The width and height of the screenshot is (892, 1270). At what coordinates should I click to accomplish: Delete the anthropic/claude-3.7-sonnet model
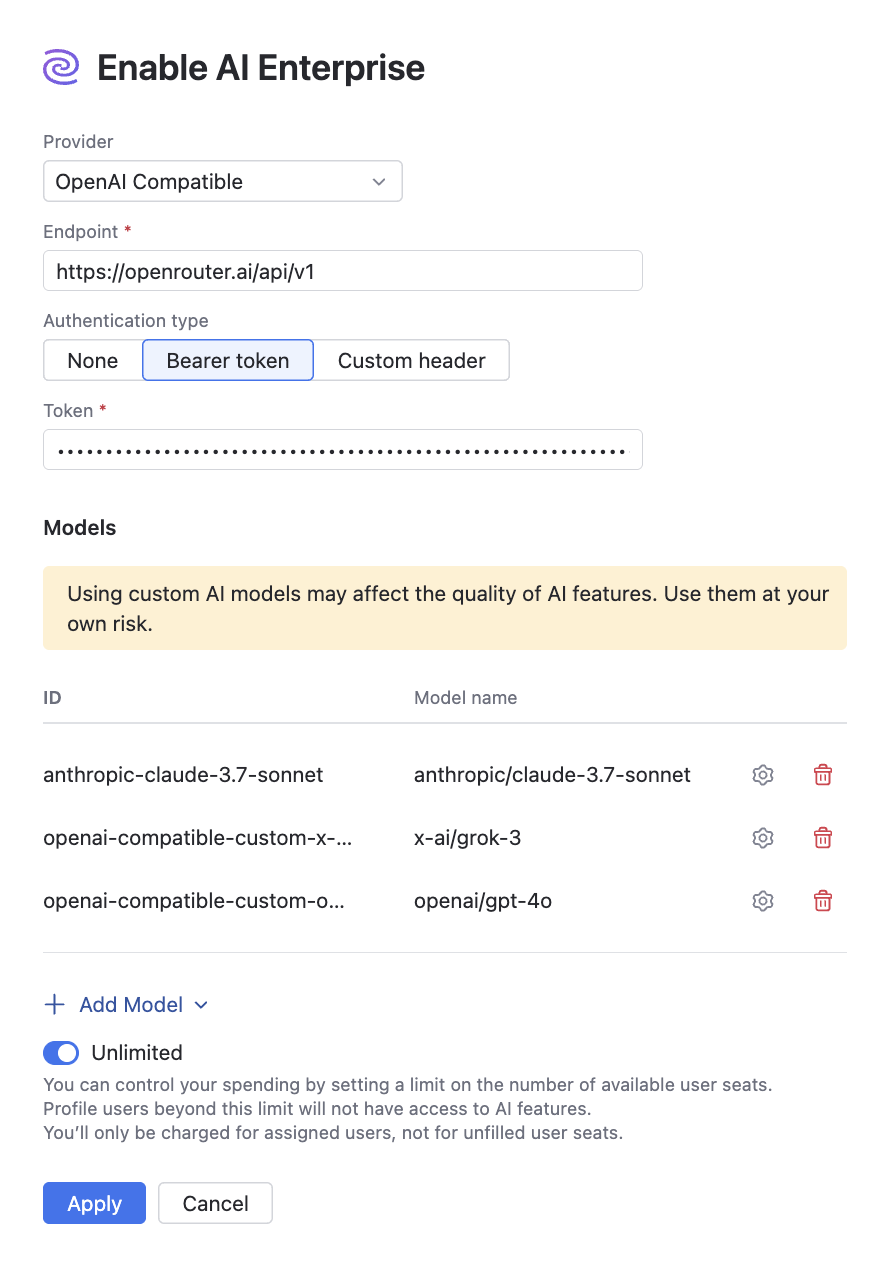[x=822, y=774]
